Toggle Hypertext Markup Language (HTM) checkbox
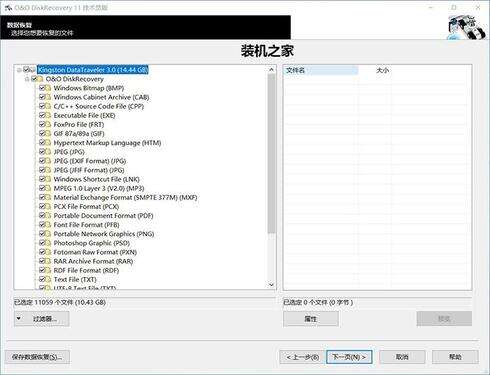Screen dimensions: 490x375 click(x=42, y=143)
